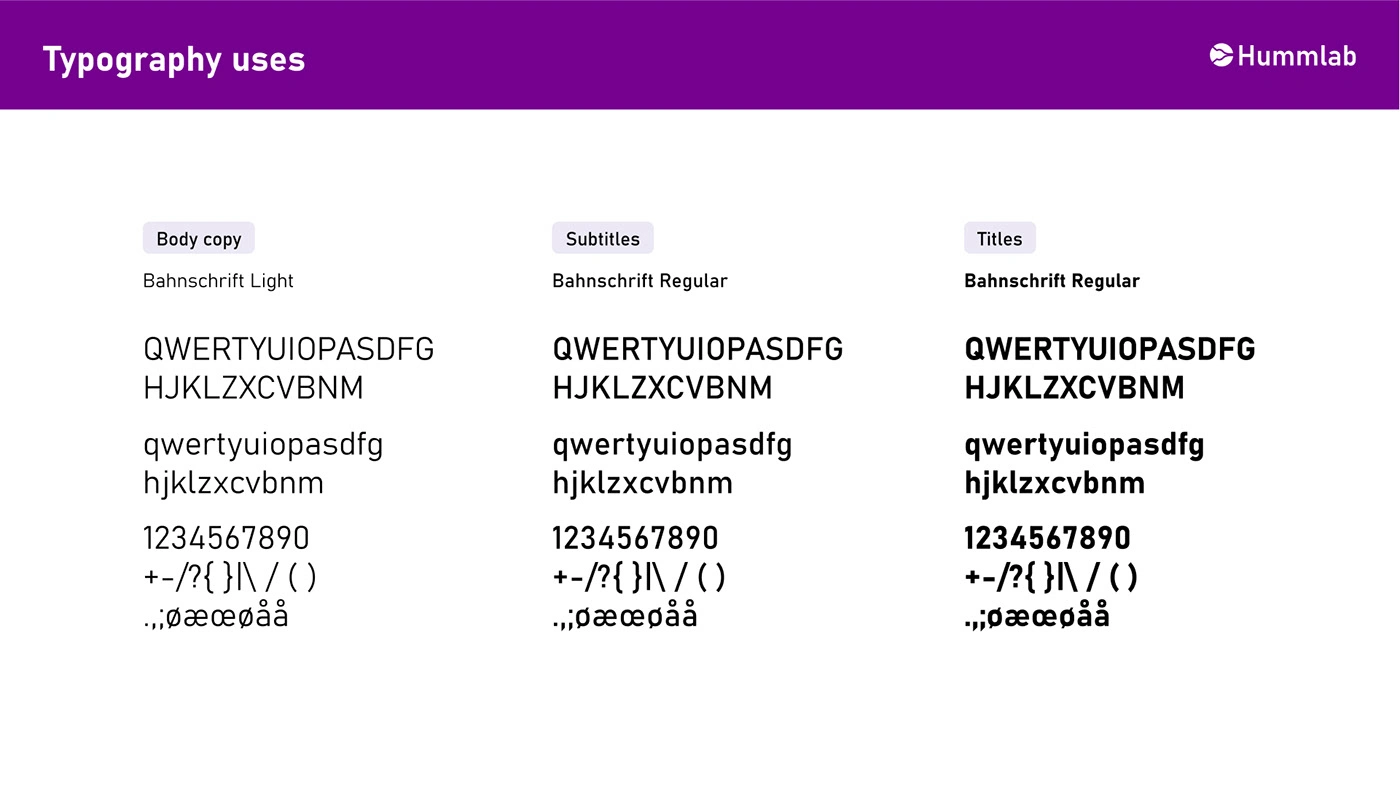Click the Hummlab logo icon
This screenshot has width=1400, height=788.
(x=1221, y=56)
